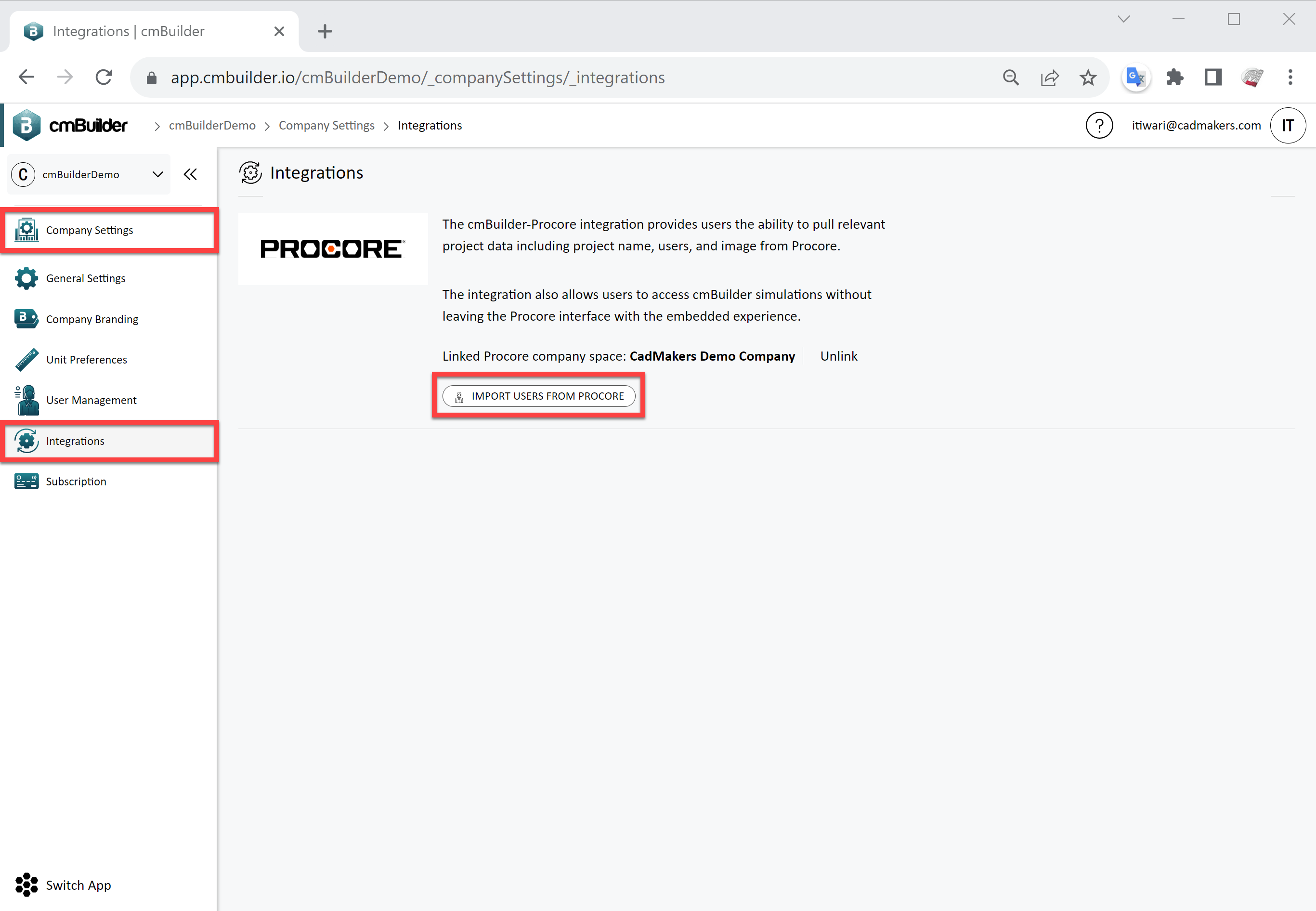Toggle browser side panel
Screen dimensions: 1316x911
click(x=1213, y=77)
